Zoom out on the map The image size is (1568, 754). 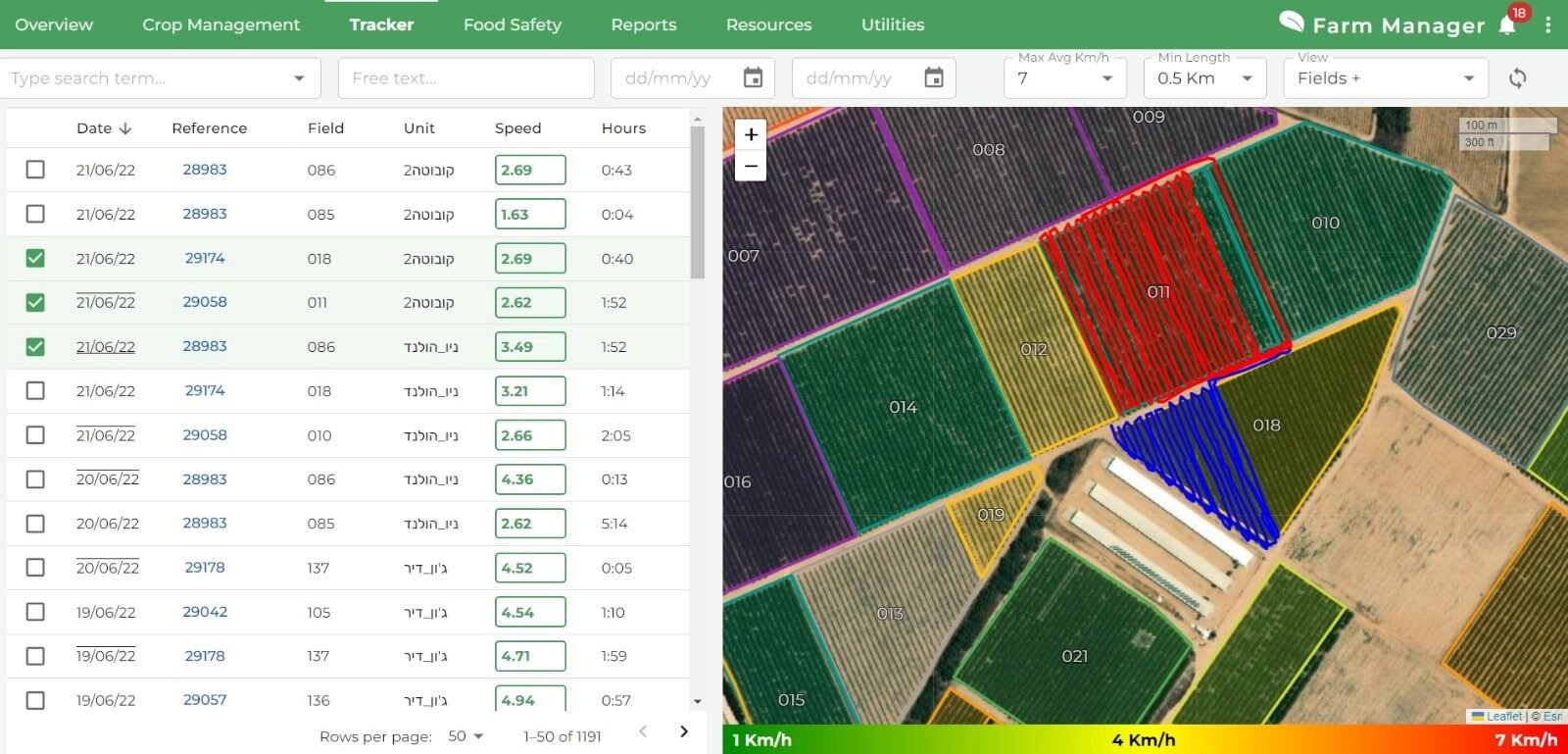(x=751, y=167)
